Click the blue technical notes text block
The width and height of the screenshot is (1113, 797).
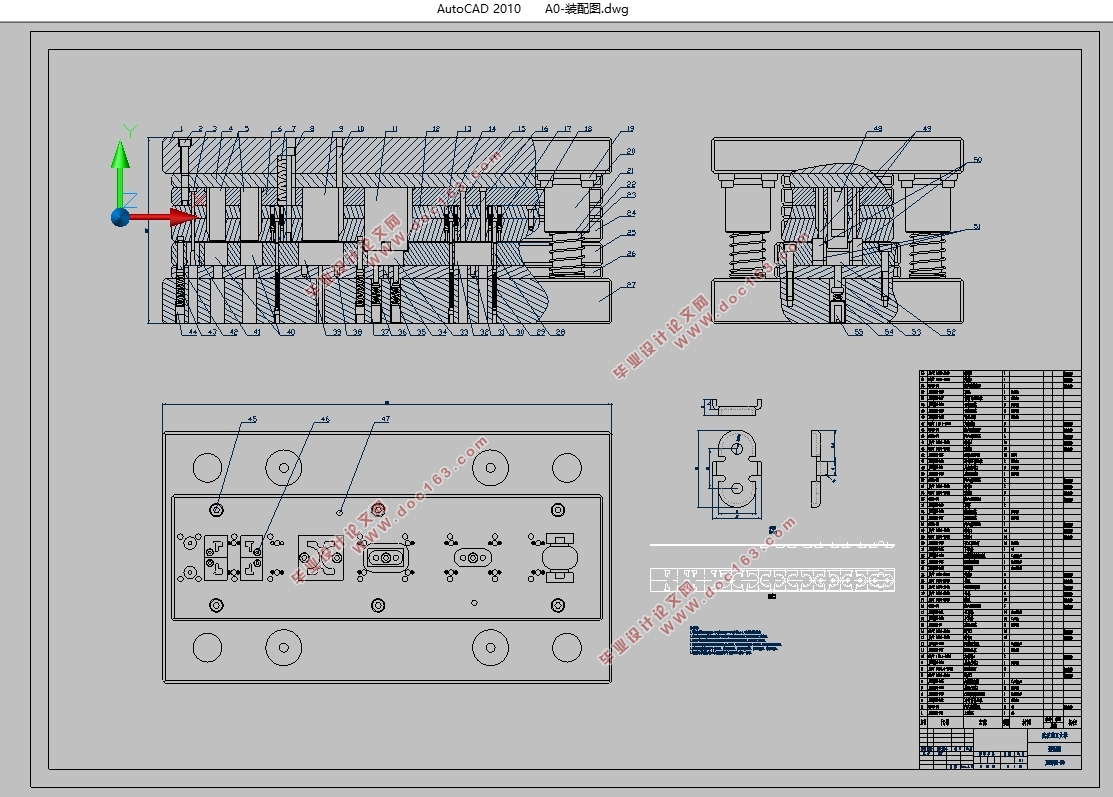pos(735,639)
